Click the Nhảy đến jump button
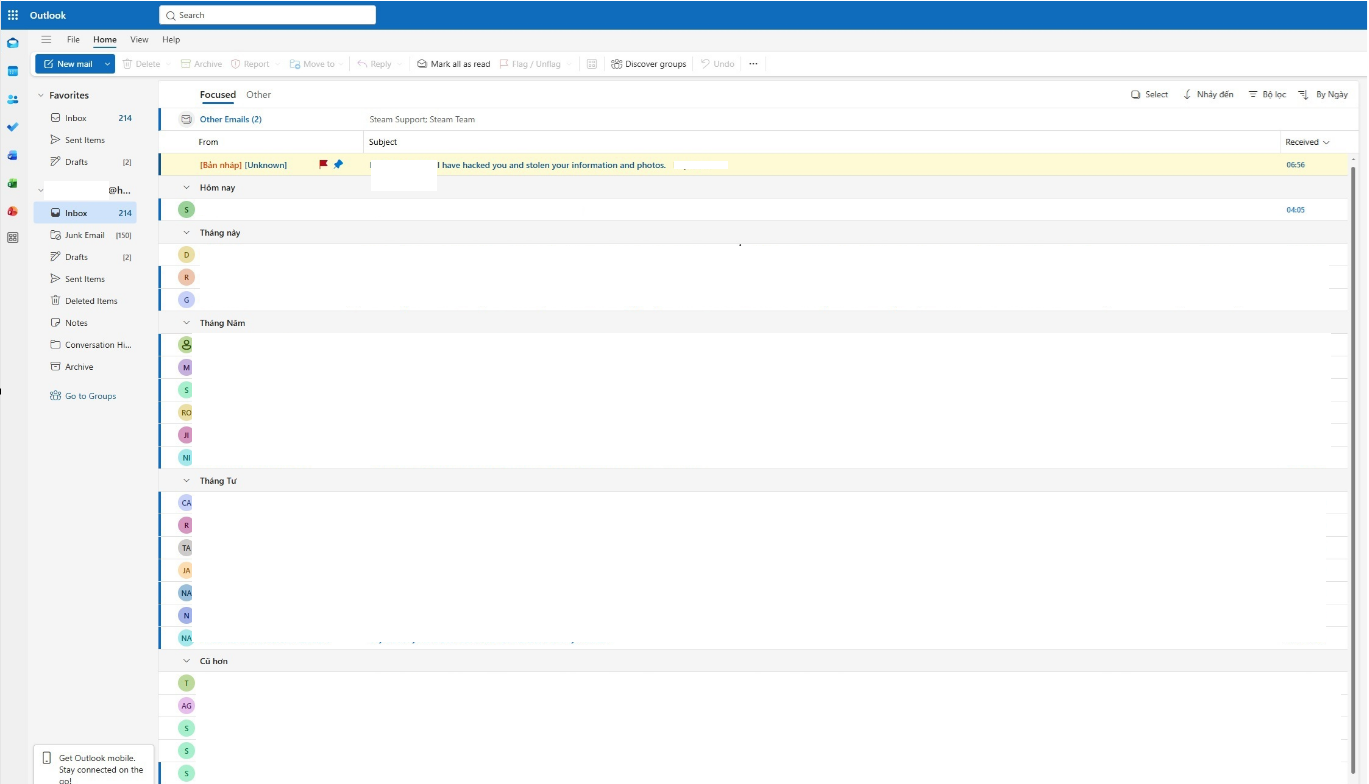The width and height of the screenshot is (1369, 784). 1208,94
